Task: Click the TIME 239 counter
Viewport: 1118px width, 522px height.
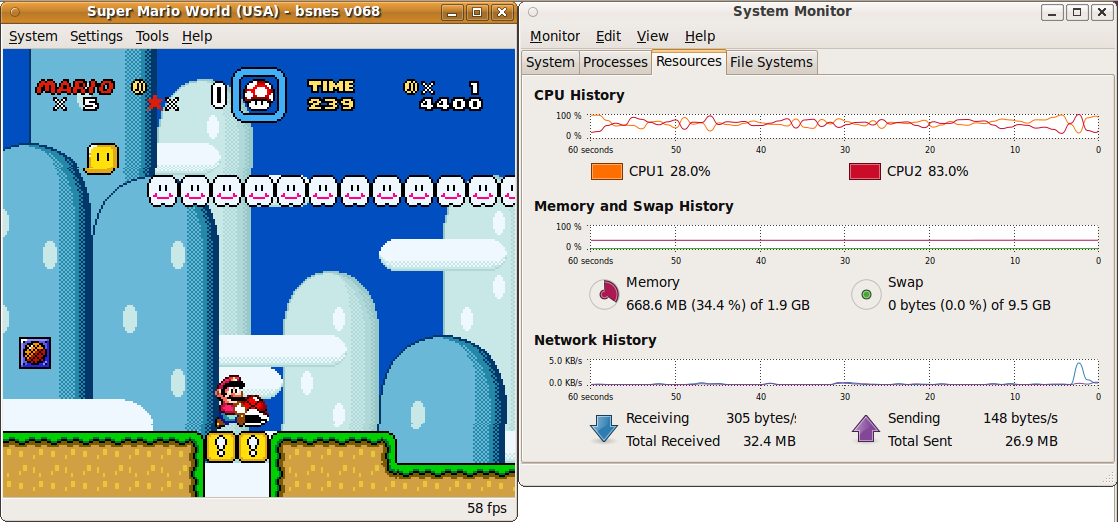Action: (x=331, y=95)
